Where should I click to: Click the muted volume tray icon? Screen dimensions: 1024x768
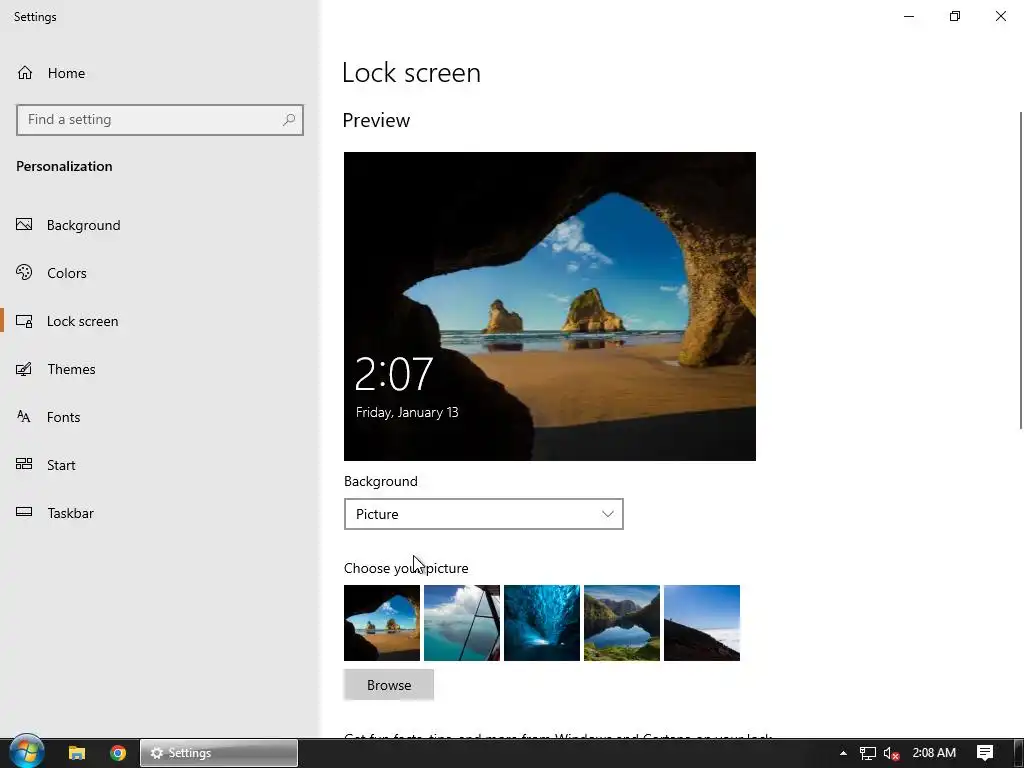891,754
